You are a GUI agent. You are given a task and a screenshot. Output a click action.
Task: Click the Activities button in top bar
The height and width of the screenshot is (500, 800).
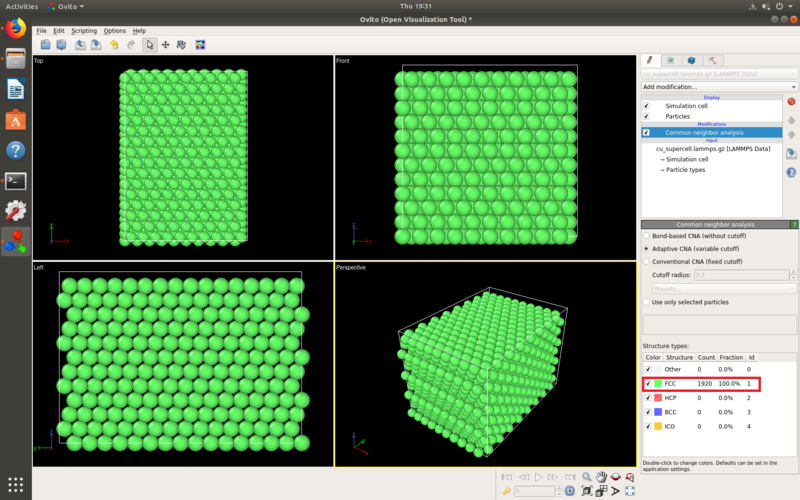pyautogui.click(x=21, y=6)
